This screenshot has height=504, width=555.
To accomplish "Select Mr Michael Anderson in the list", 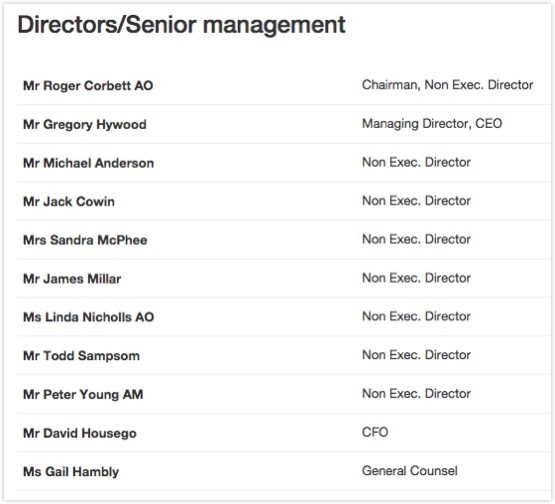I will 88,163.
